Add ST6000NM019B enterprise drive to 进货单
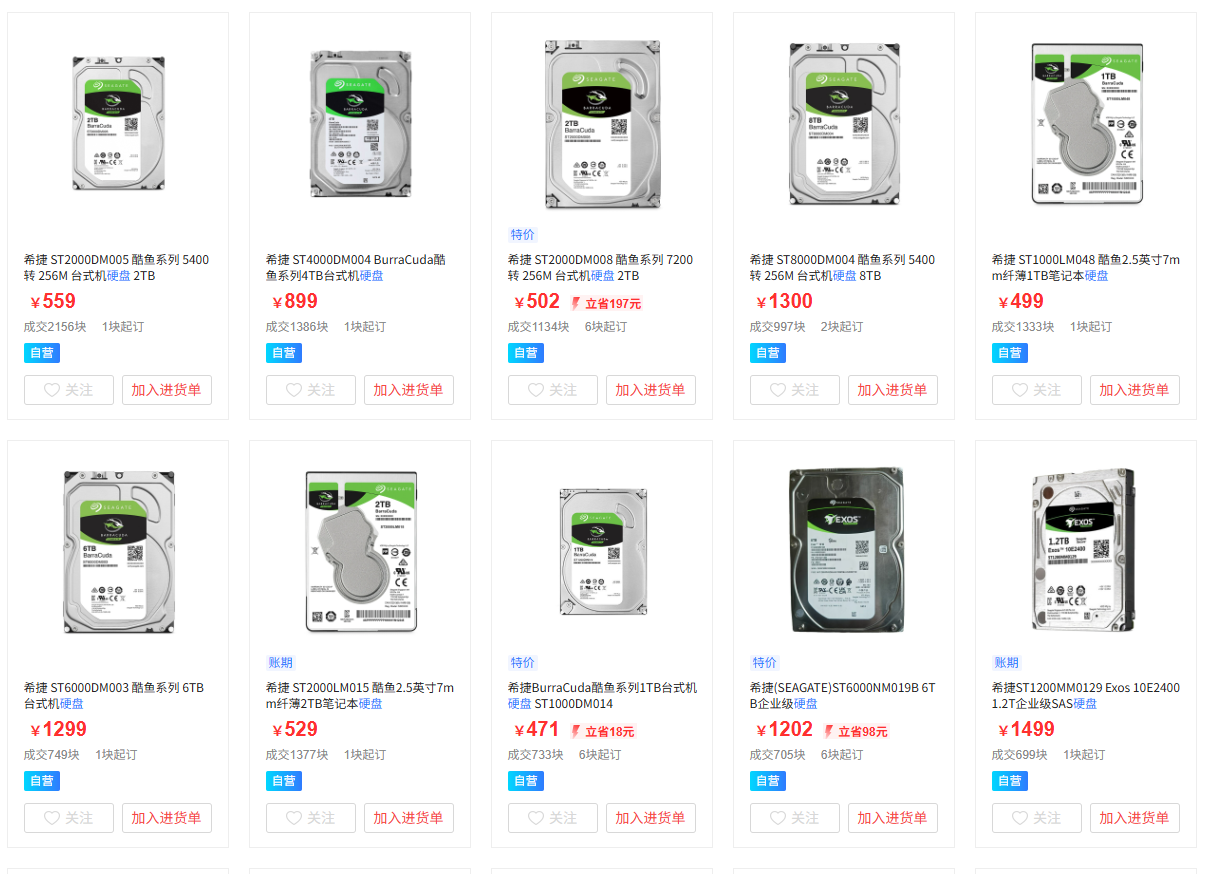1215x874 pixels. click(892, 818)
